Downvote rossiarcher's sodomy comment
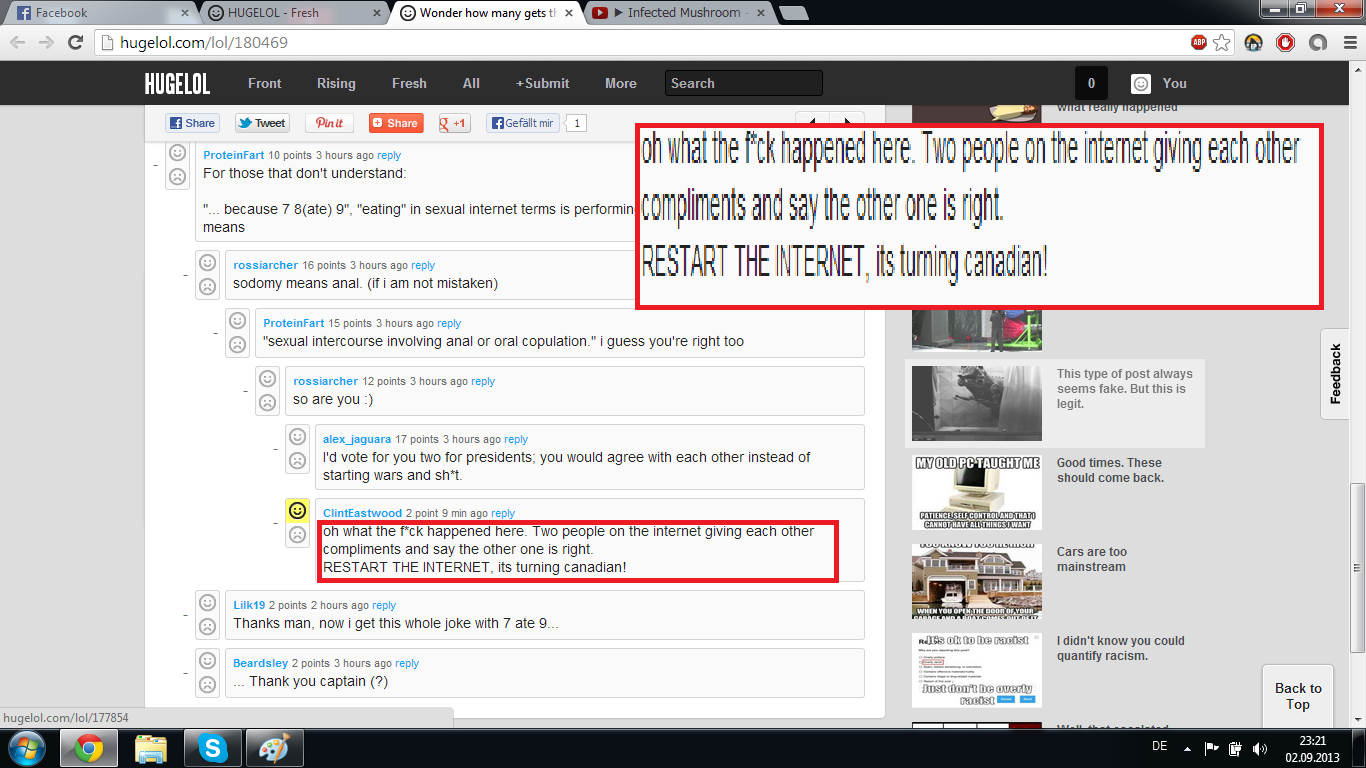This screenshot has width=1366, height=768. pos(207,287)
